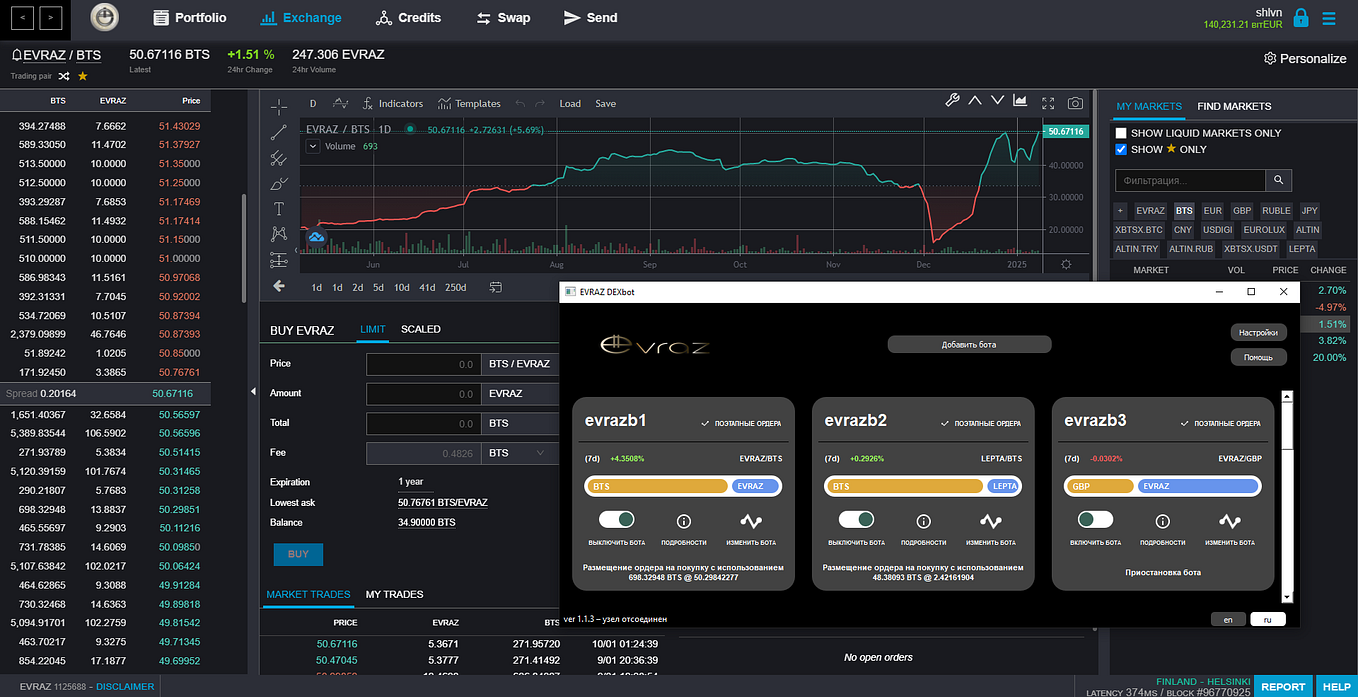Click edit bot icon for evrazb2
This screenshot has height=697, width=1358.
[991, 521]
